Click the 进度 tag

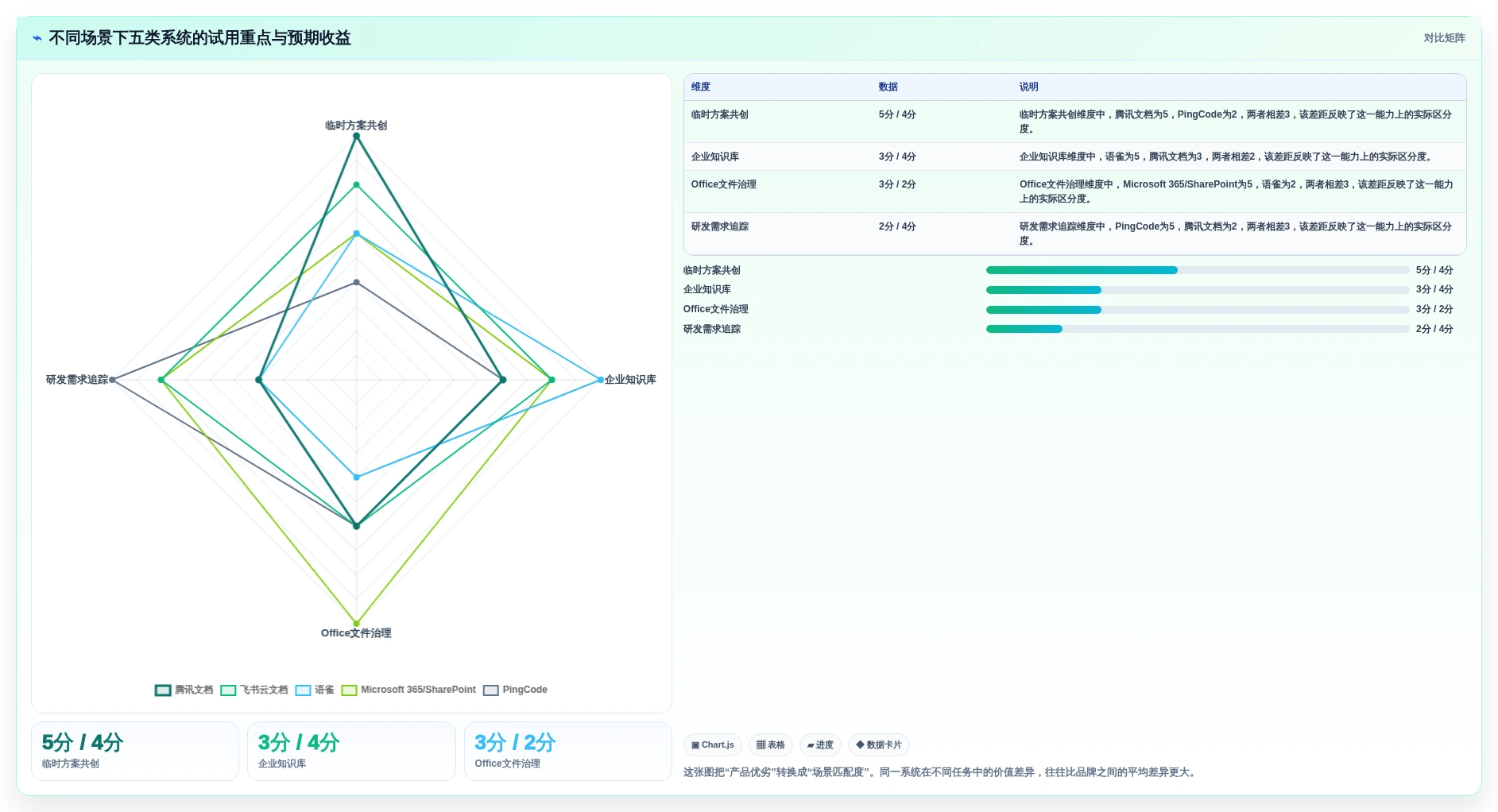tap(820, 745)
